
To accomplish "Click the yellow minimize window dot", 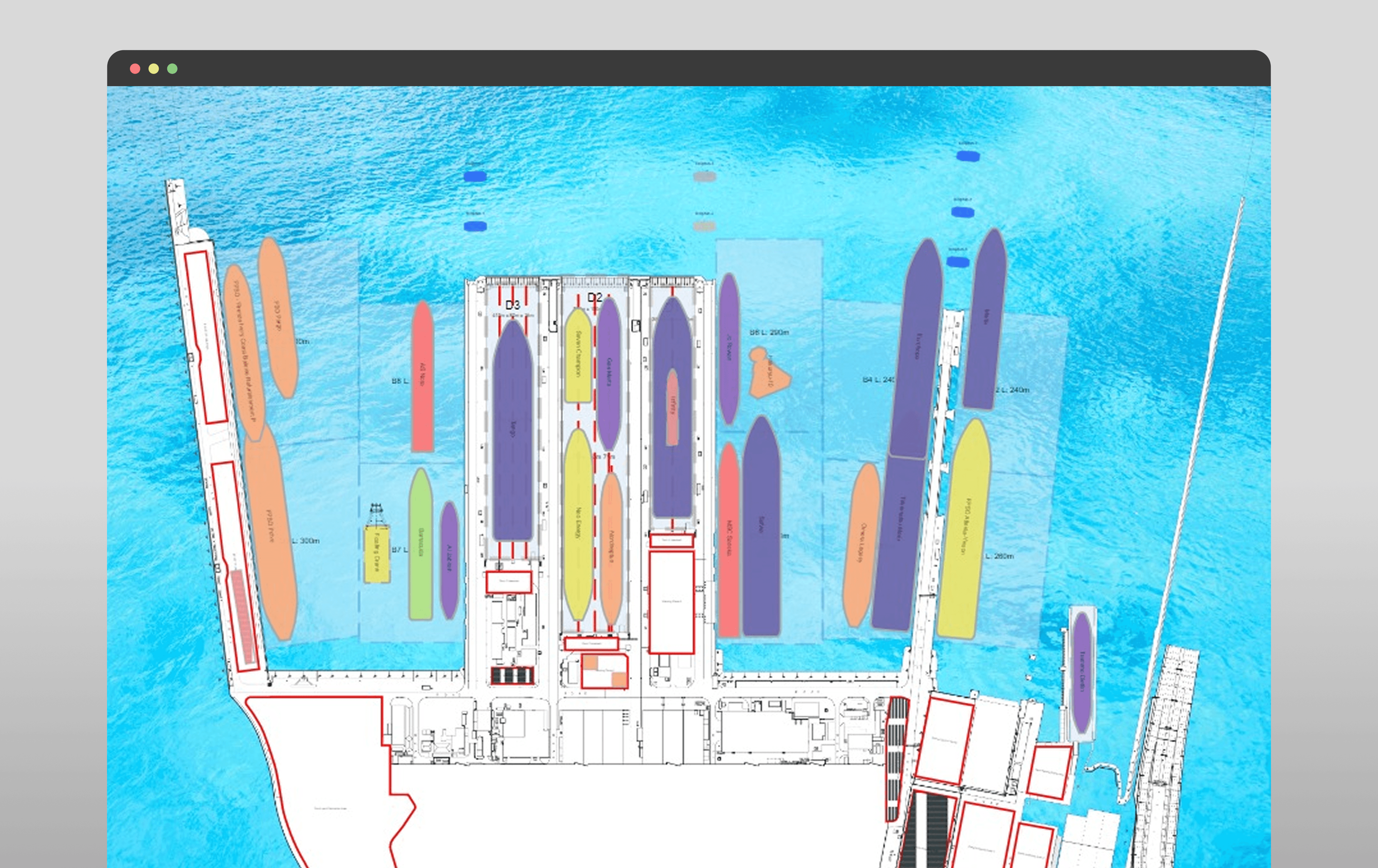I will 153,69.
